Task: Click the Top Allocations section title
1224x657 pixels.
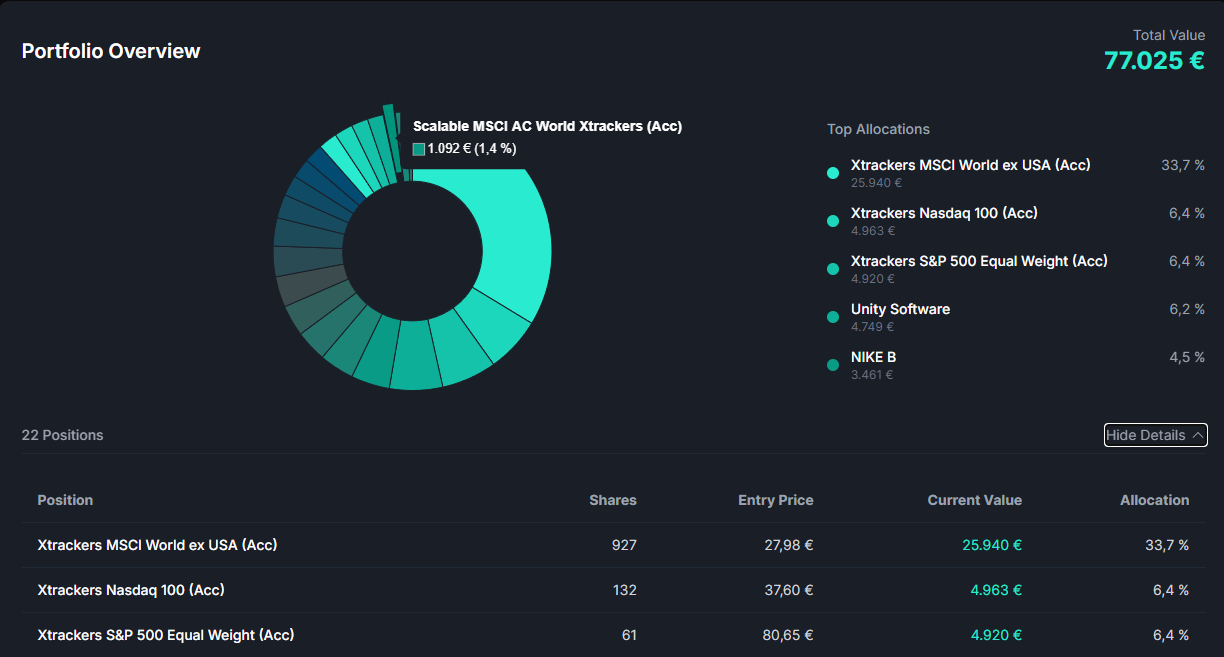Action: click(878, 129)
